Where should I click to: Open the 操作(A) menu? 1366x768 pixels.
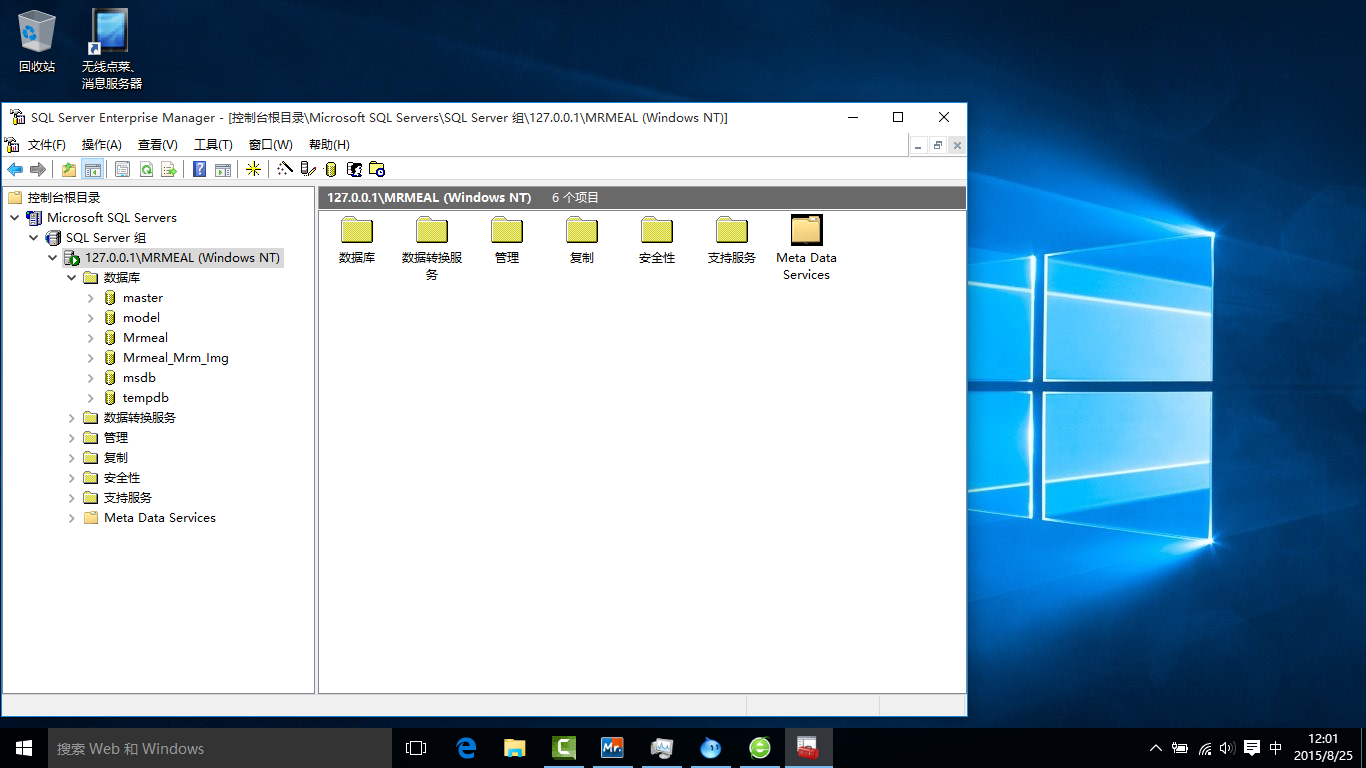[x=102, y=145]
